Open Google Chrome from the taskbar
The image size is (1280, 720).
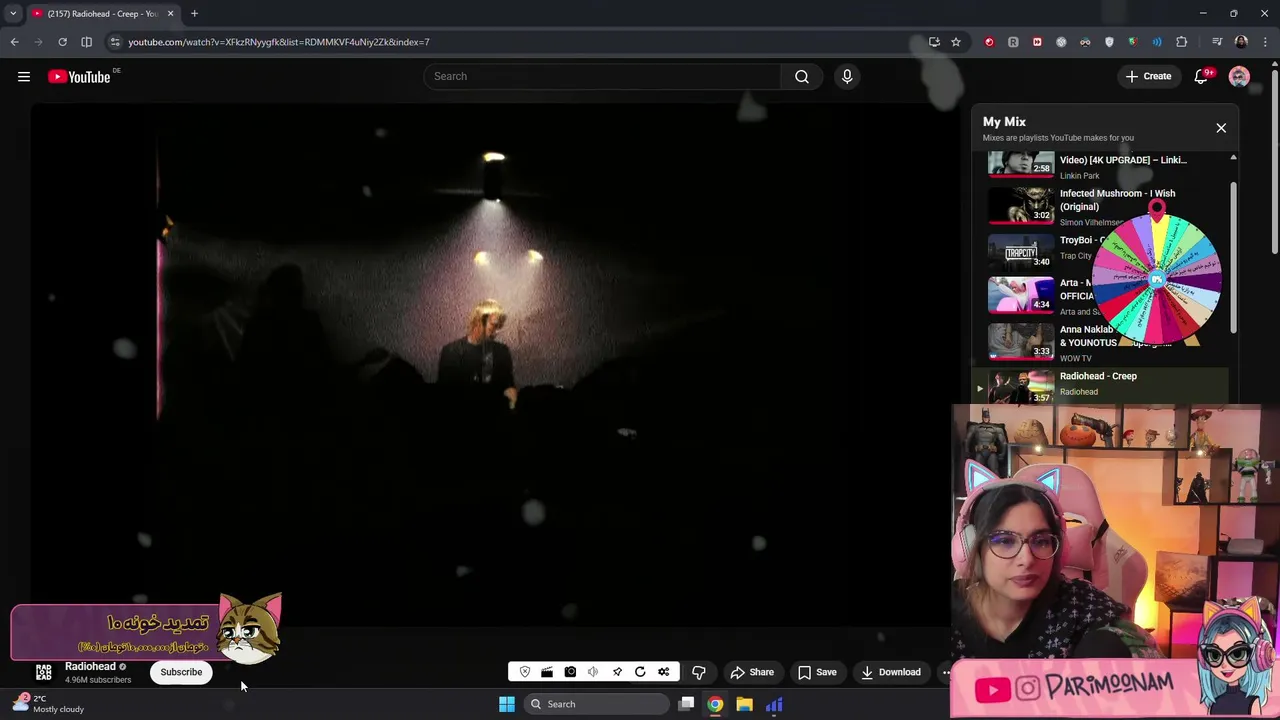point(715,704)
